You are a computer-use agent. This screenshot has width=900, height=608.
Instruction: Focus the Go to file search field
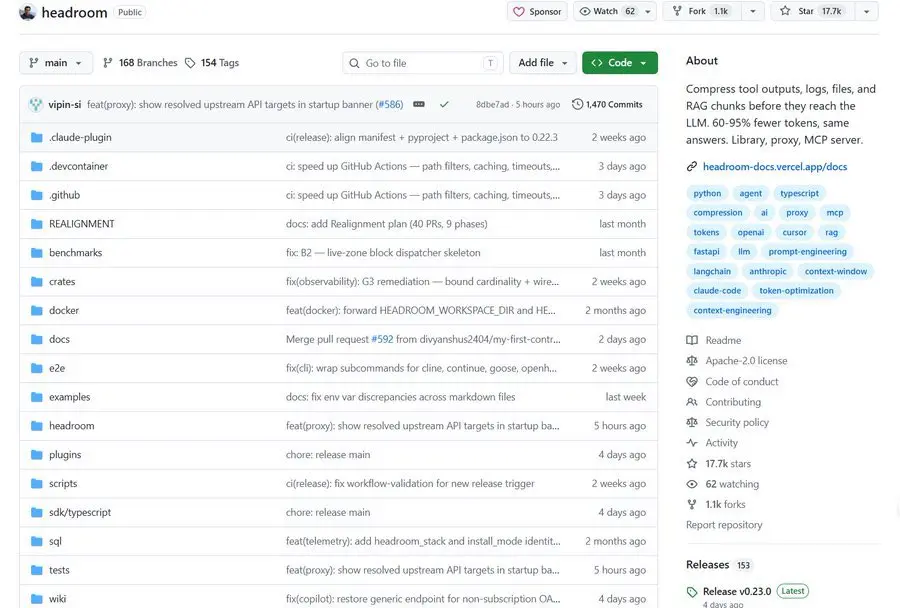[x=422, y=63]
